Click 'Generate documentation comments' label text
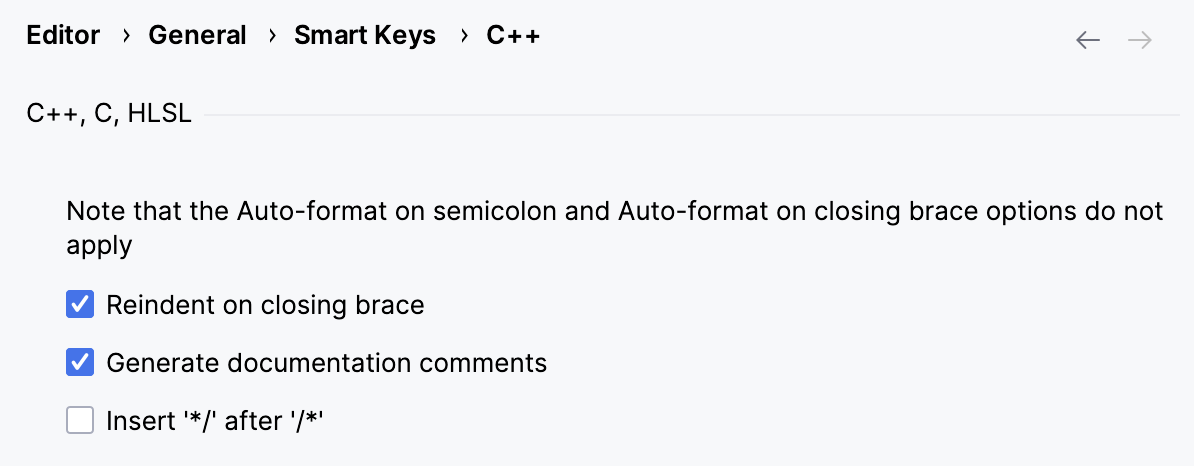 327,363
